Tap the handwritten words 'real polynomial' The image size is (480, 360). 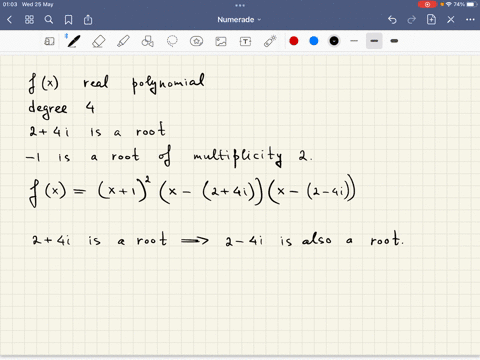pos(144,83)
